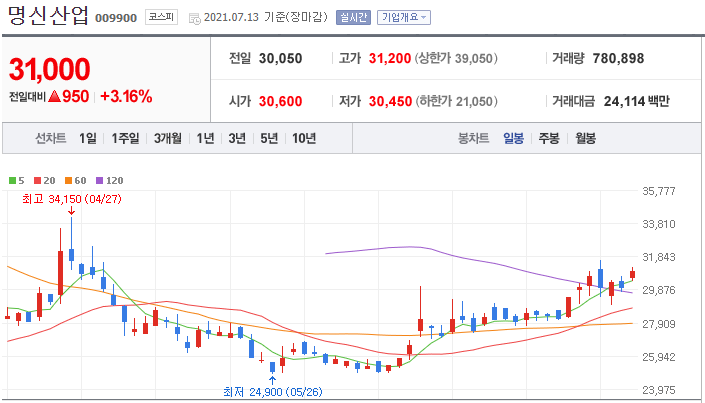Click the 봉차트 label
This screenshot has width=705, height=403.
pyautogui.click(x=473, y=139)
